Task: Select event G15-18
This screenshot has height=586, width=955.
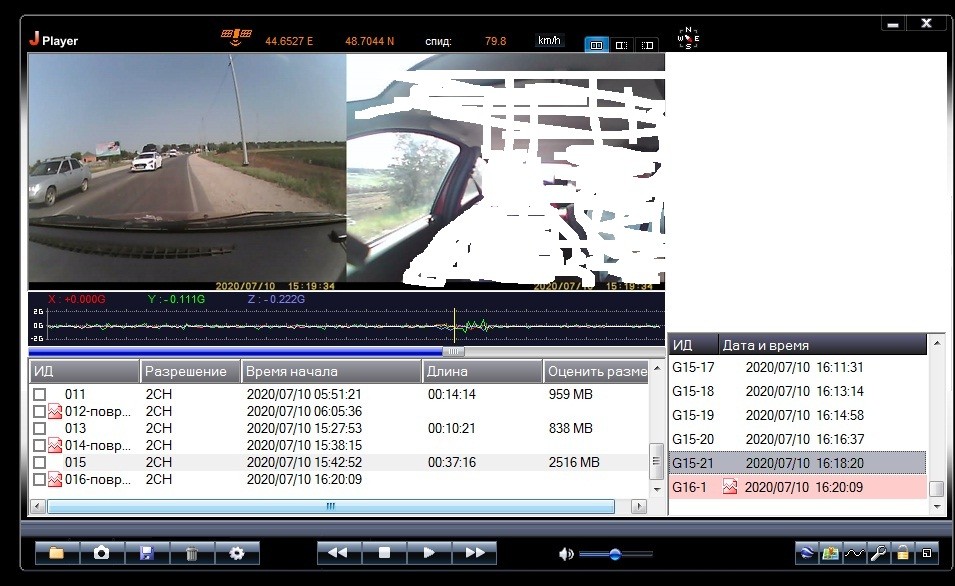Action: [x=797, y=391]
